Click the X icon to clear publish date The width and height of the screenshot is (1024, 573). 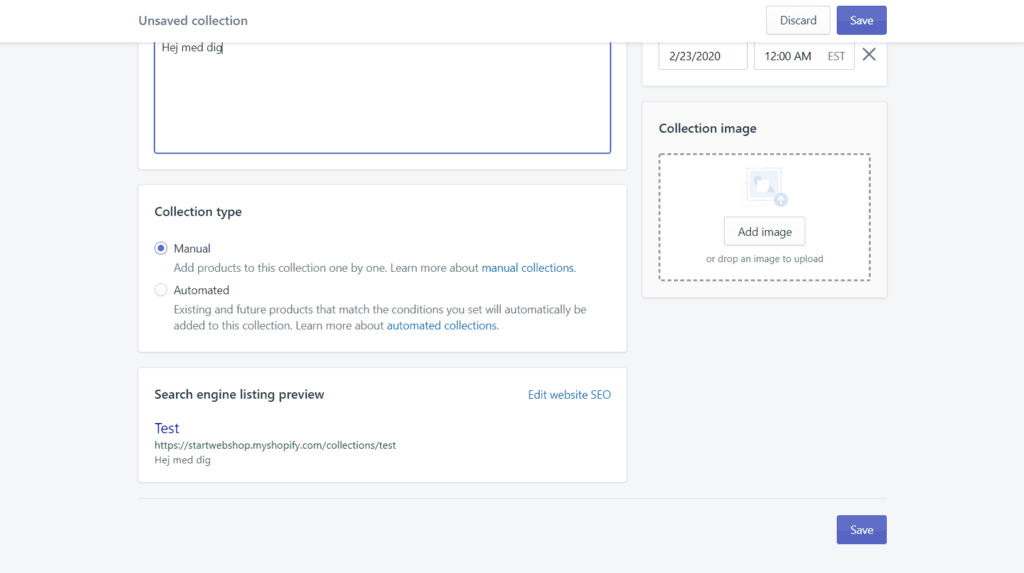click(x=869, y=55)
